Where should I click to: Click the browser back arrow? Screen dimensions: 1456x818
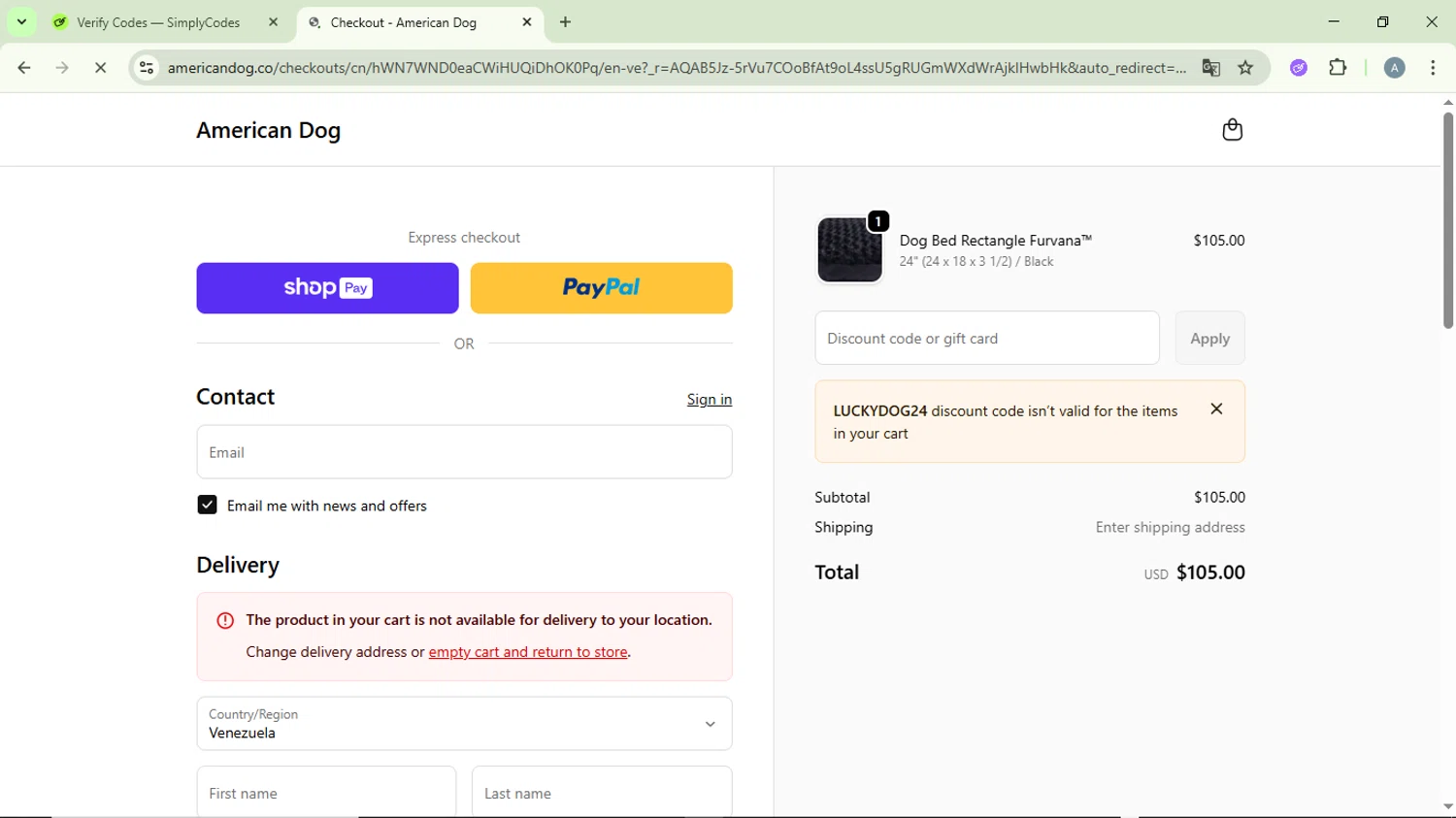coord(24,68)
